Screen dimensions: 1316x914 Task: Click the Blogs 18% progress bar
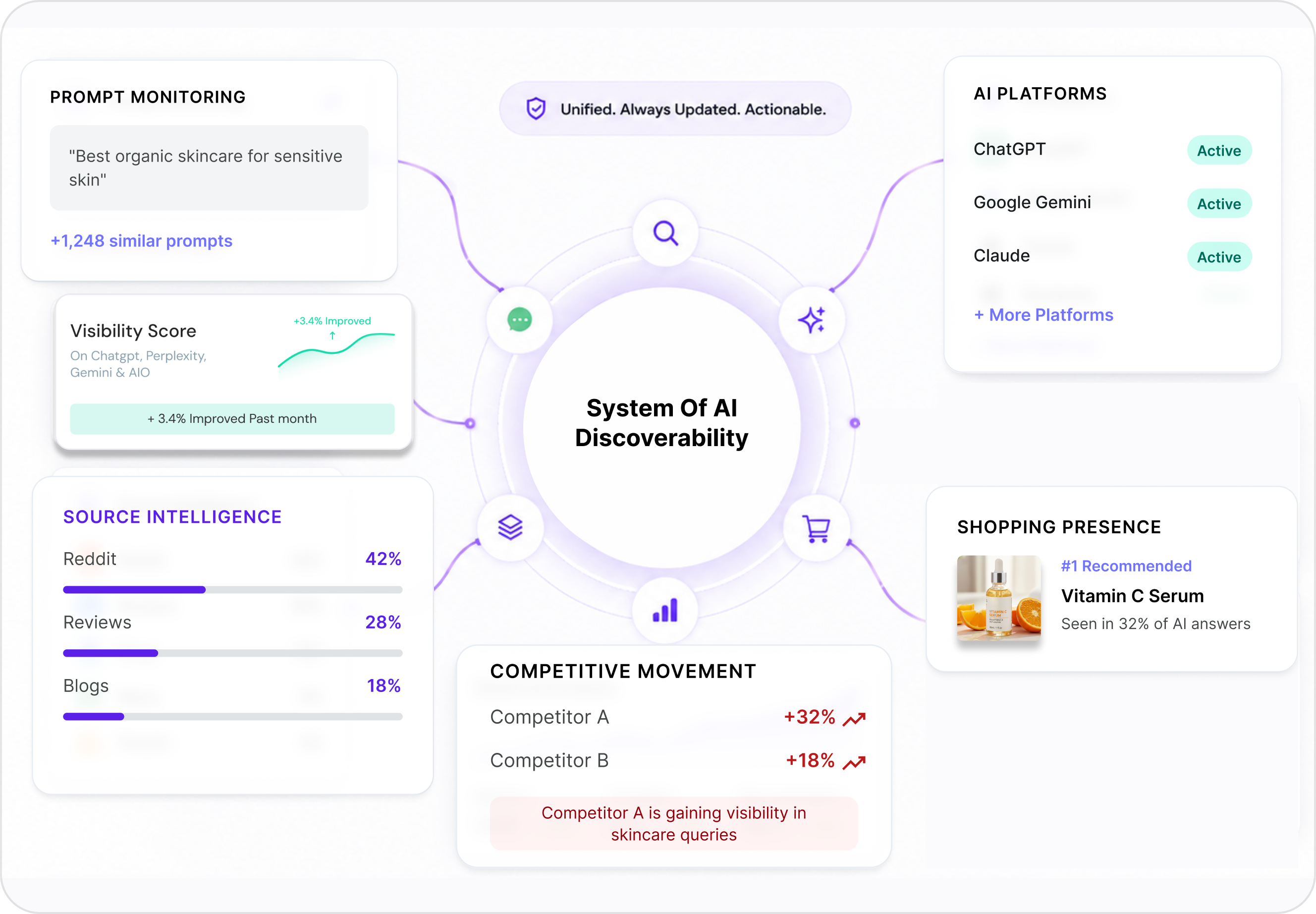pyautogui.click(x=232, y=716)
